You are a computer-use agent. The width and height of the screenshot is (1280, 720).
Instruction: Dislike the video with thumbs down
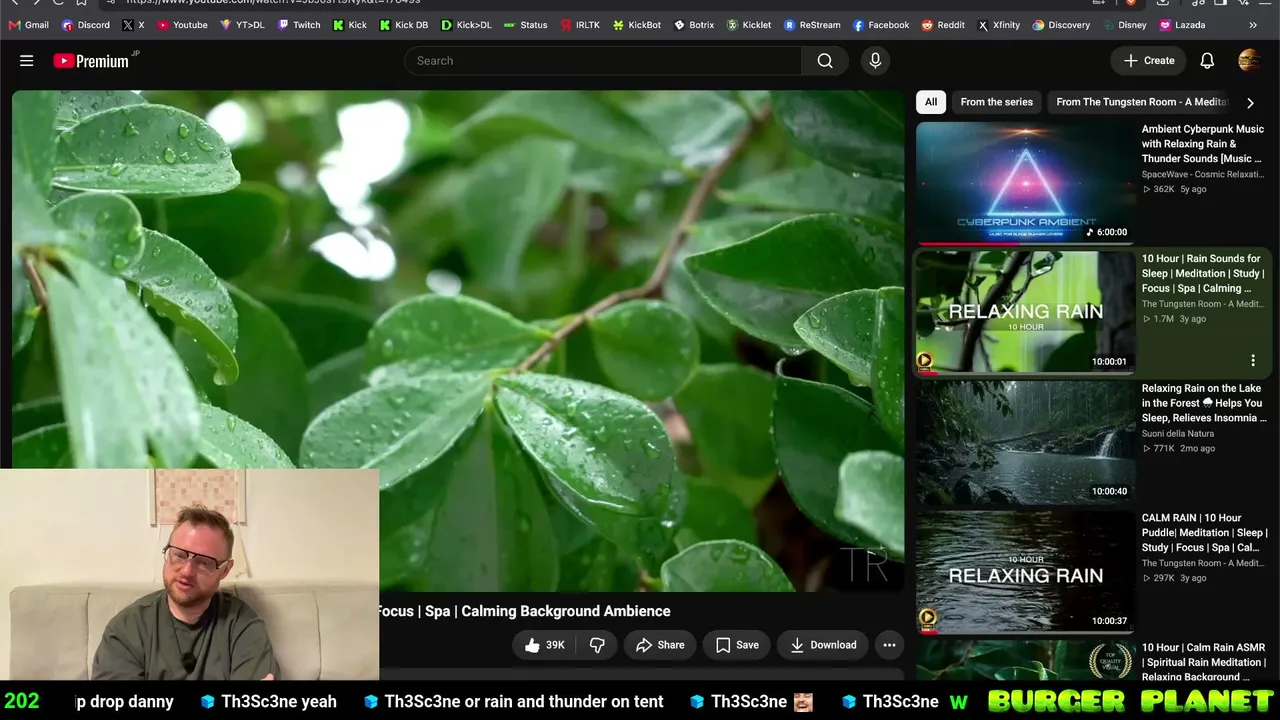click(x=597, y=645)
